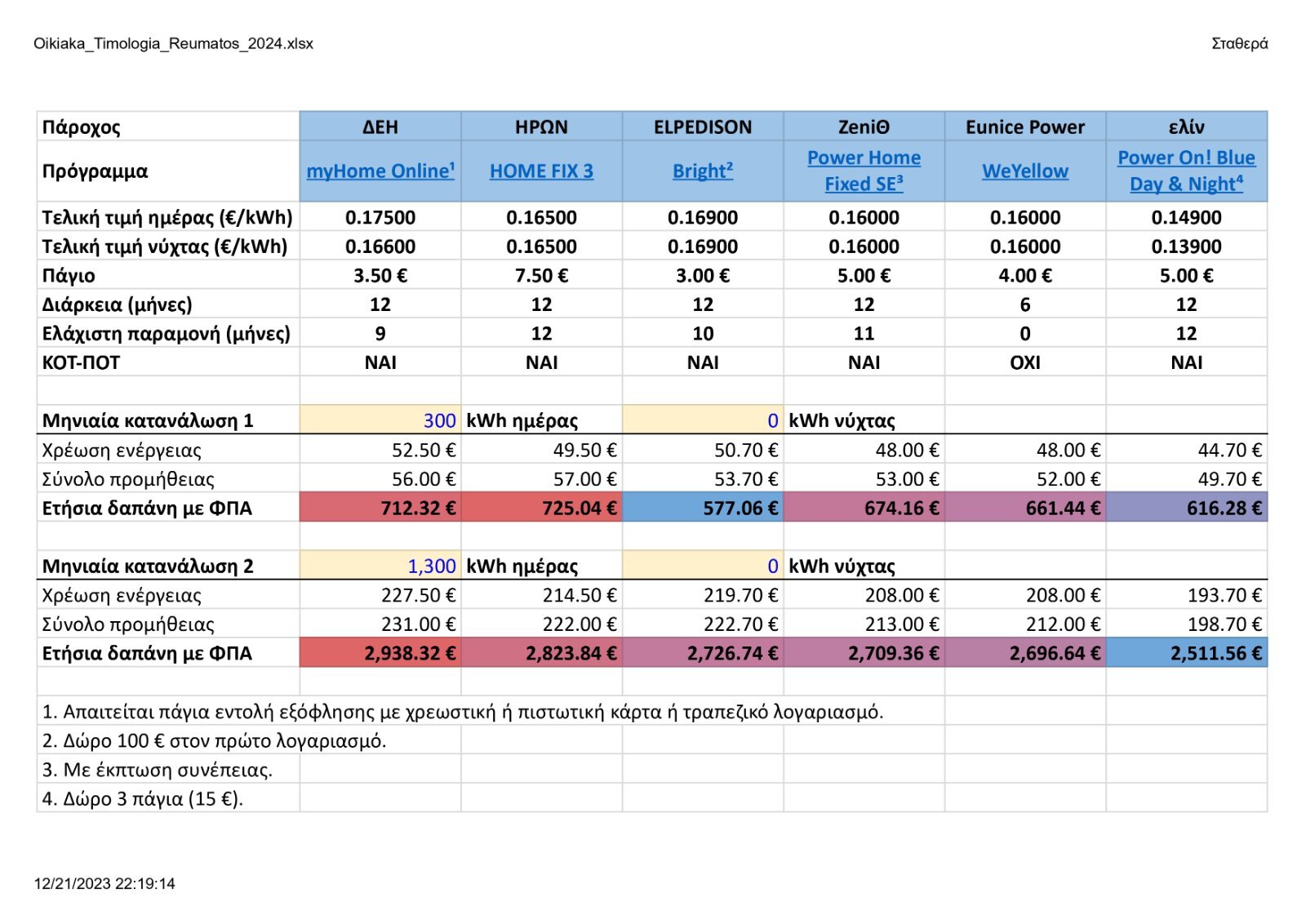Select the 7.50 € fixed fee cell
This screenshot has width=1306, height=924.
click(541, 275)
